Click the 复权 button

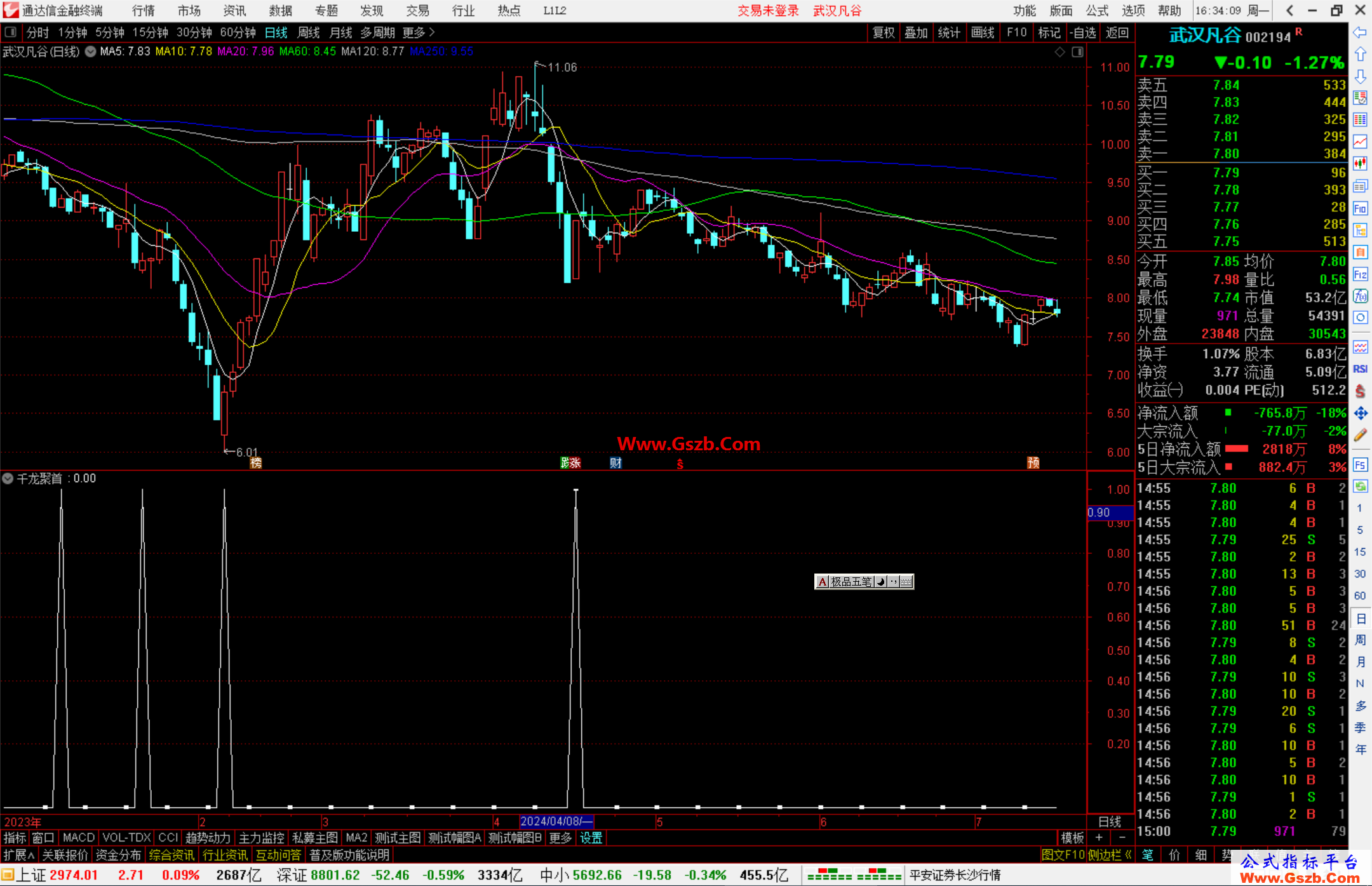click(x=884, y=32)
